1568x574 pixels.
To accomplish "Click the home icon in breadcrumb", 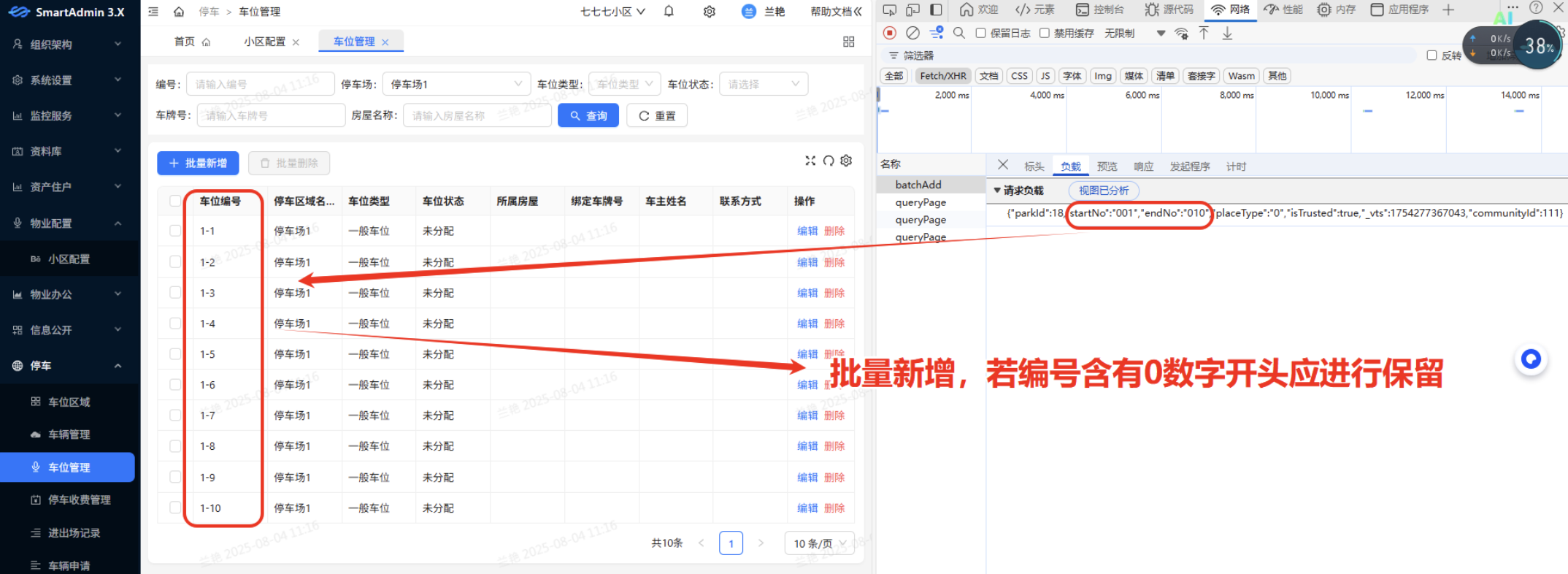I will [x=179, y=12].
